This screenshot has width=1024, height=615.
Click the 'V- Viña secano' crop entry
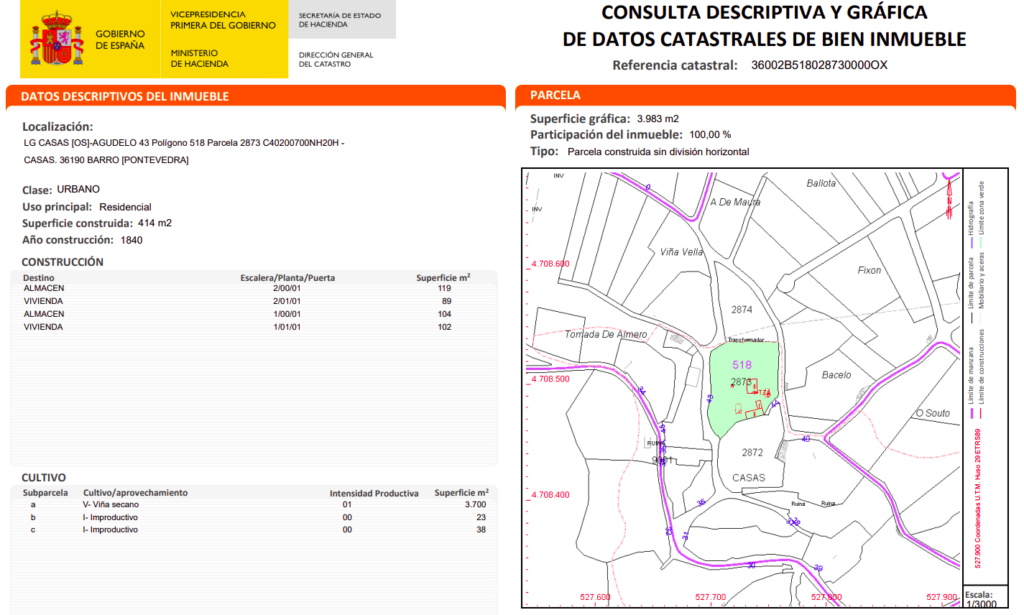click(x=110, y=505)
